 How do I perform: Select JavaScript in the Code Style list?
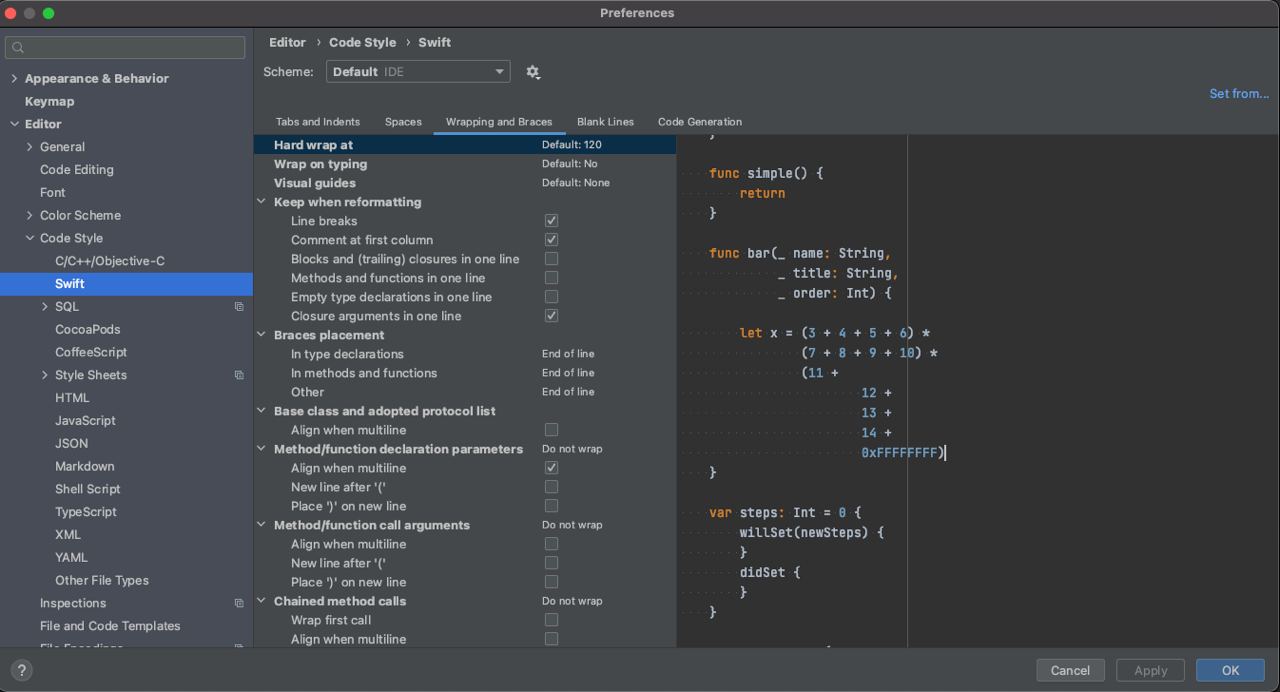point(85,421)
